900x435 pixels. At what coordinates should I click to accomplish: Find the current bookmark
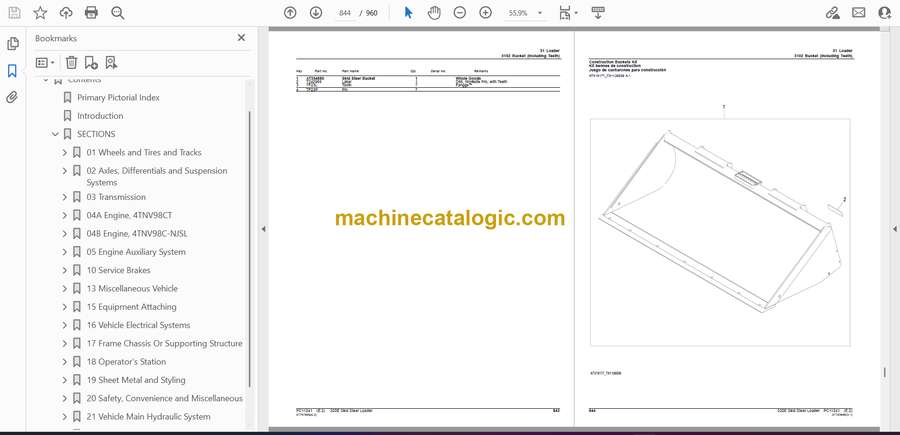pyautogui.click(x=111, y=63)
